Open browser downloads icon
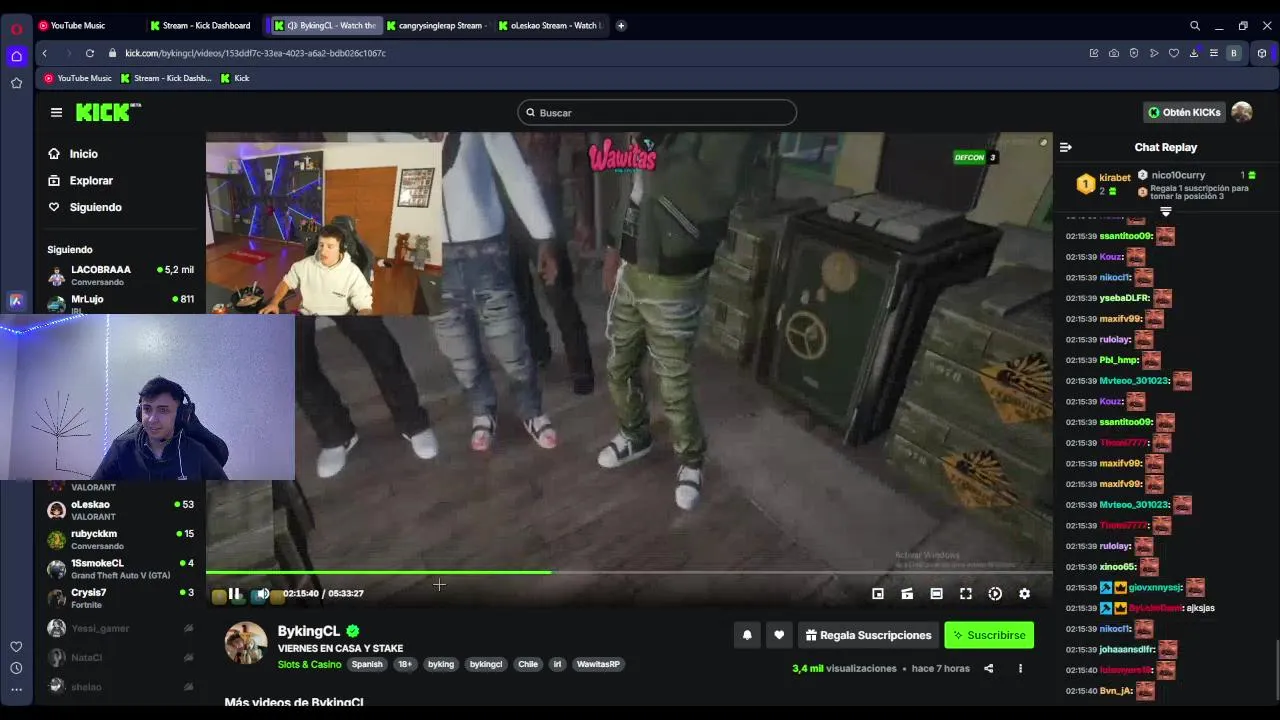The height and width of the screenshot is (720, 1280). [x=1194, y=53]
